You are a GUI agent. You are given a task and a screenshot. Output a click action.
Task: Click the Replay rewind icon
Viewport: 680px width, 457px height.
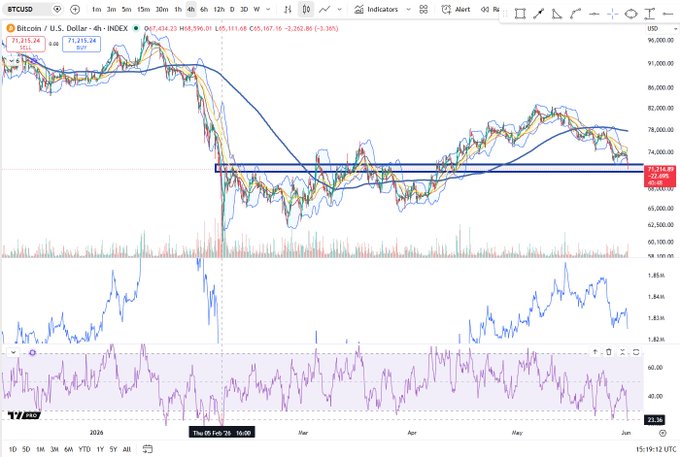click(485, 9)
